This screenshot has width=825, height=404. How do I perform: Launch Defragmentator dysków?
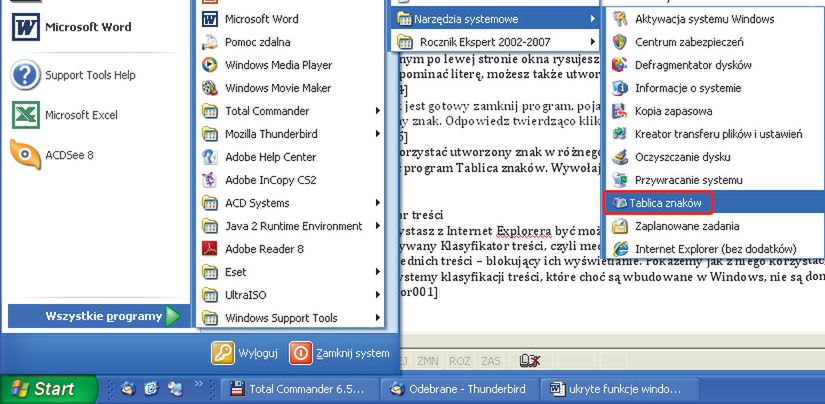click(x=715, y=65)
